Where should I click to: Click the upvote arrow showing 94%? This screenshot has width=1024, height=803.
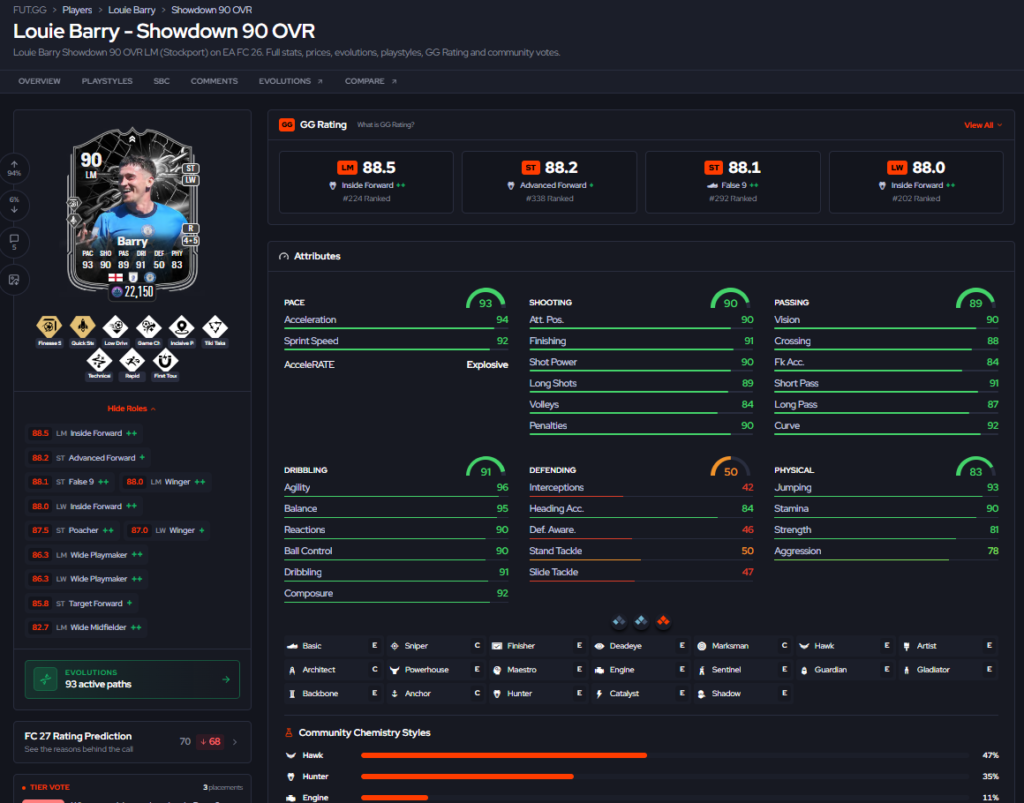click(14, 168)
